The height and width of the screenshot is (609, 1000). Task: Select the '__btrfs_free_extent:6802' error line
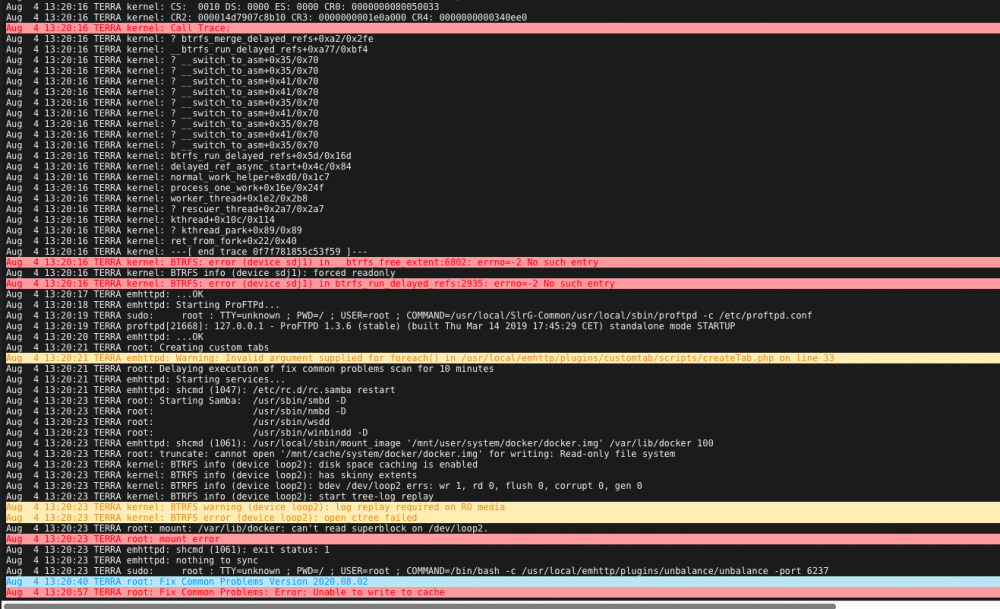(503, 262)
